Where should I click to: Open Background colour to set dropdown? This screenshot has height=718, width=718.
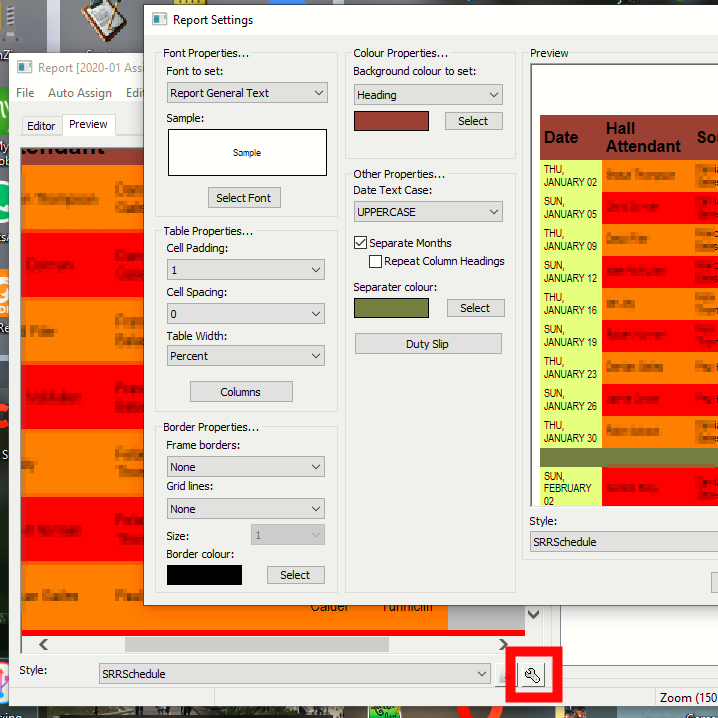428,95
